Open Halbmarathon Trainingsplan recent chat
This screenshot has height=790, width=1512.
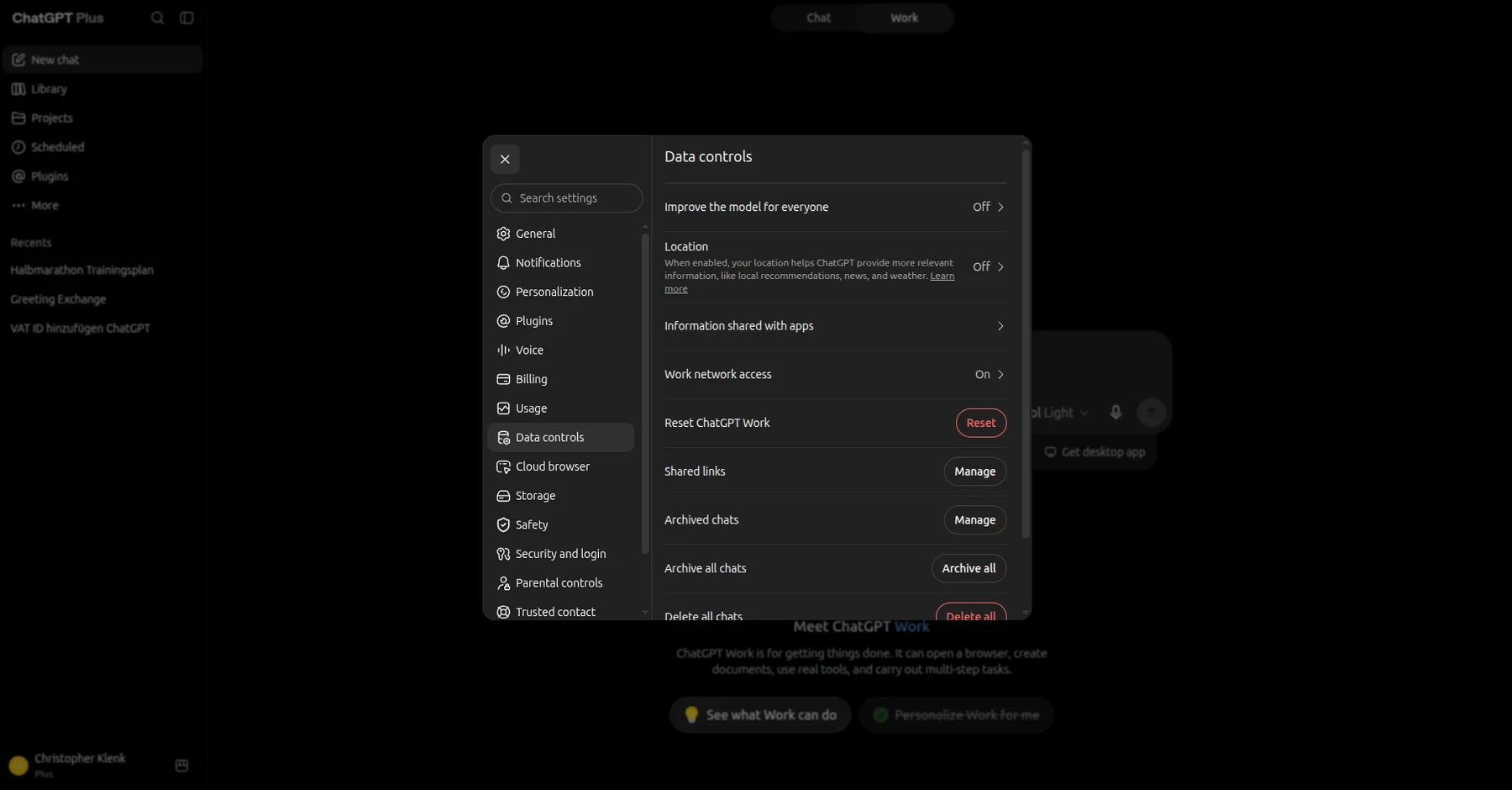[x=82, y=271]
